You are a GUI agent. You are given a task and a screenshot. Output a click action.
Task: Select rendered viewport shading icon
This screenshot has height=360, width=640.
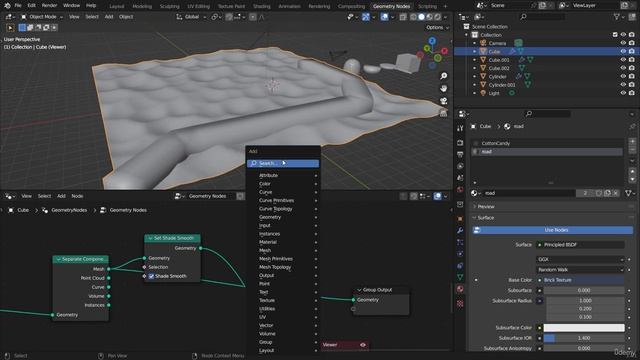coord(437,17)
